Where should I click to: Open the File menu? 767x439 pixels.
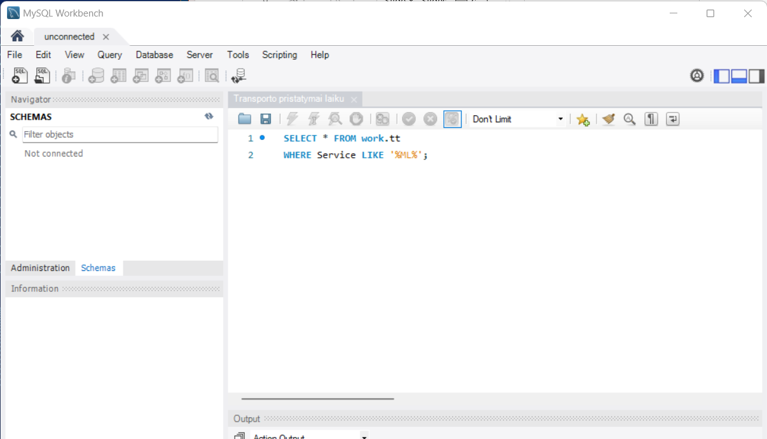[x=14, y=55]
